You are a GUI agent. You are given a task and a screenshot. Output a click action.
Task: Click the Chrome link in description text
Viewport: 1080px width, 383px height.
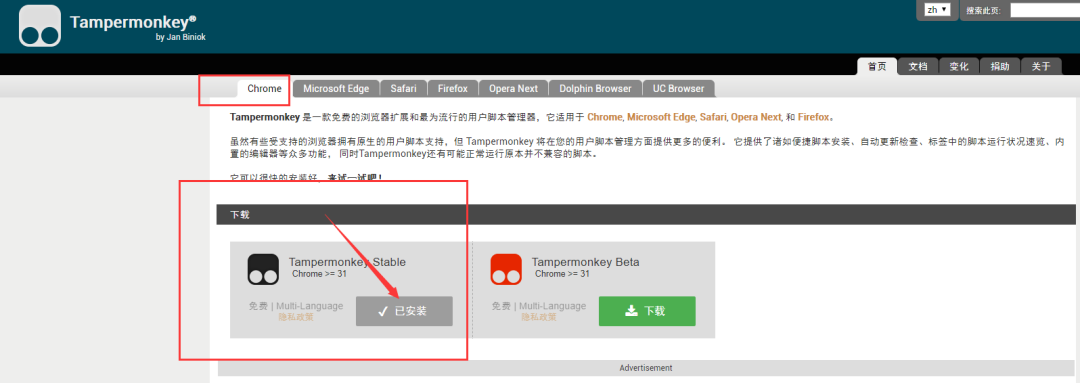click(x=604, y=117)
